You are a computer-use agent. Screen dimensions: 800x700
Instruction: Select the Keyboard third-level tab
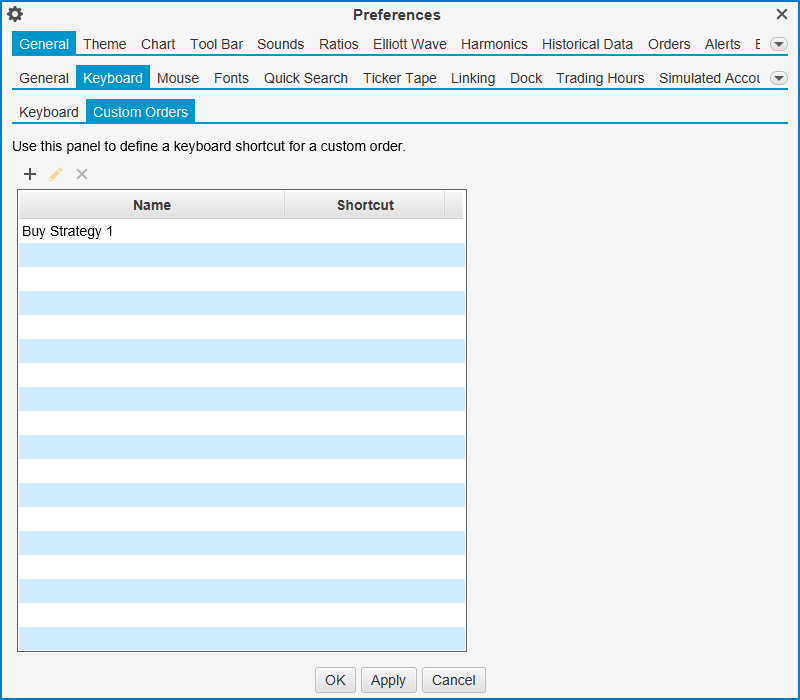pyautogui.click(x=49, y=112)
